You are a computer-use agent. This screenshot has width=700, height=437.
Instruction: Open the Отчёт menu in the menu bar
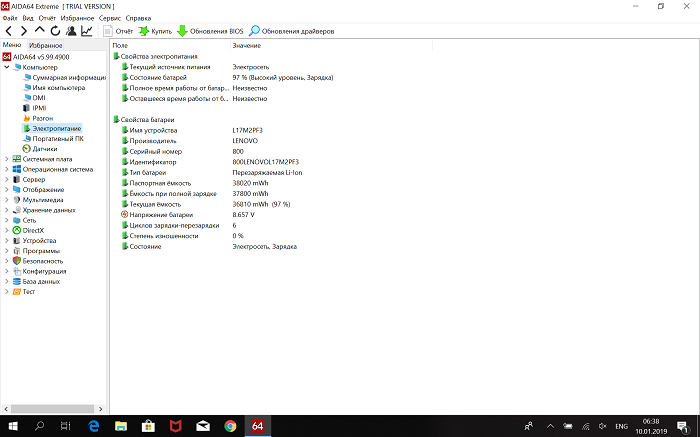[47, 18]
